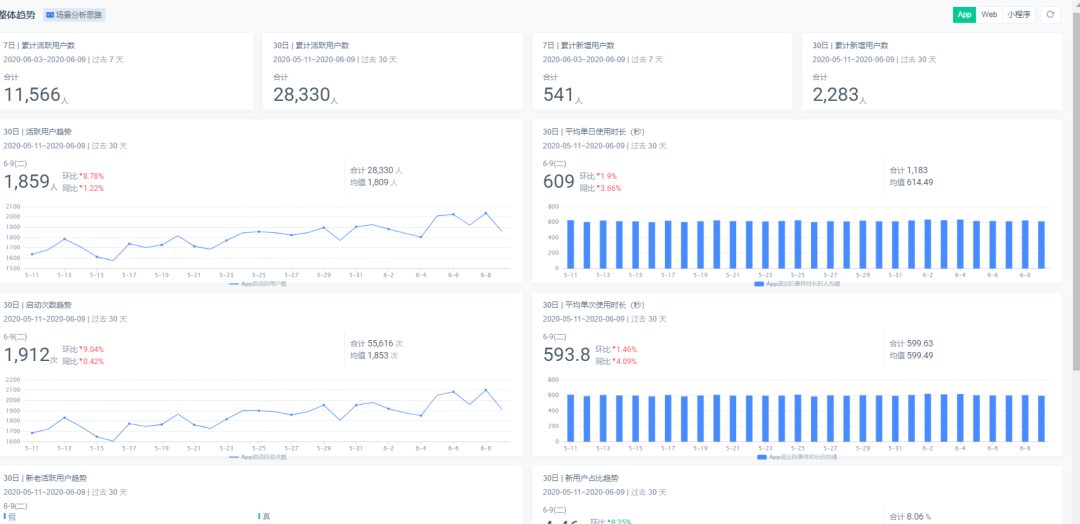The image size is (1080, 524).
Task: Select the 合计 55,616 次 launch total
Action: 376,343
